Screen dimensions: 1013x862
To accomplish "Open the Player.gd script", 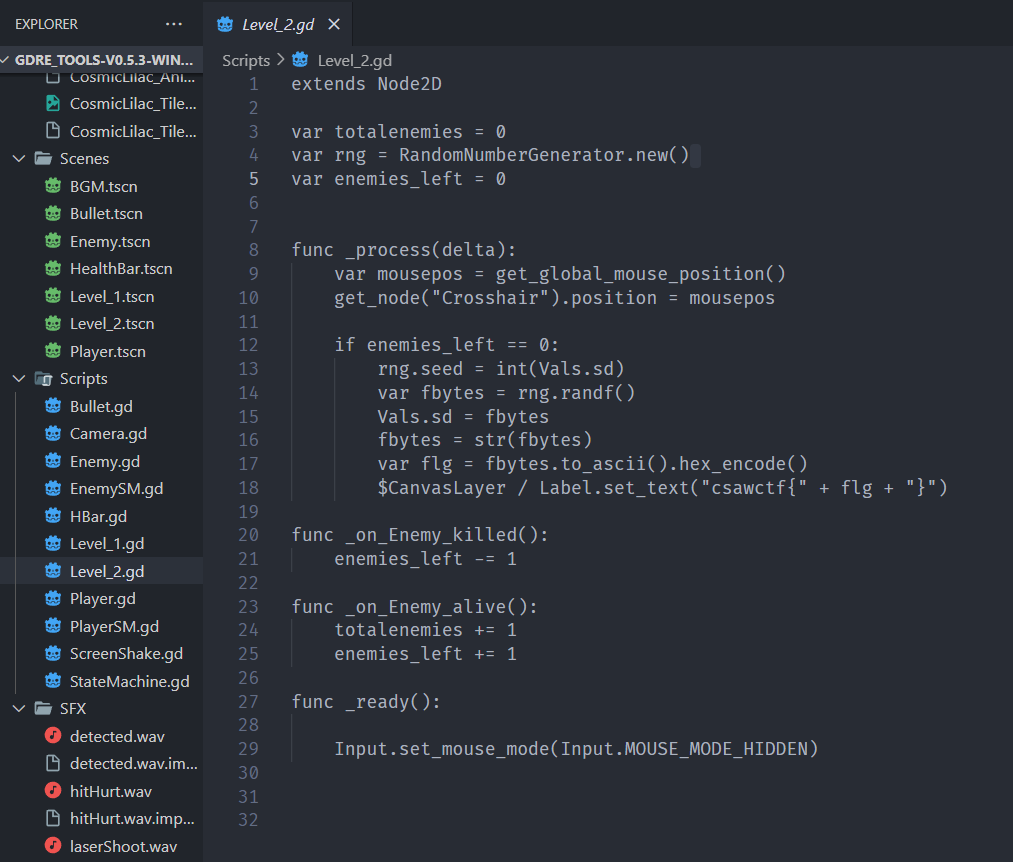I will point(103,598).
